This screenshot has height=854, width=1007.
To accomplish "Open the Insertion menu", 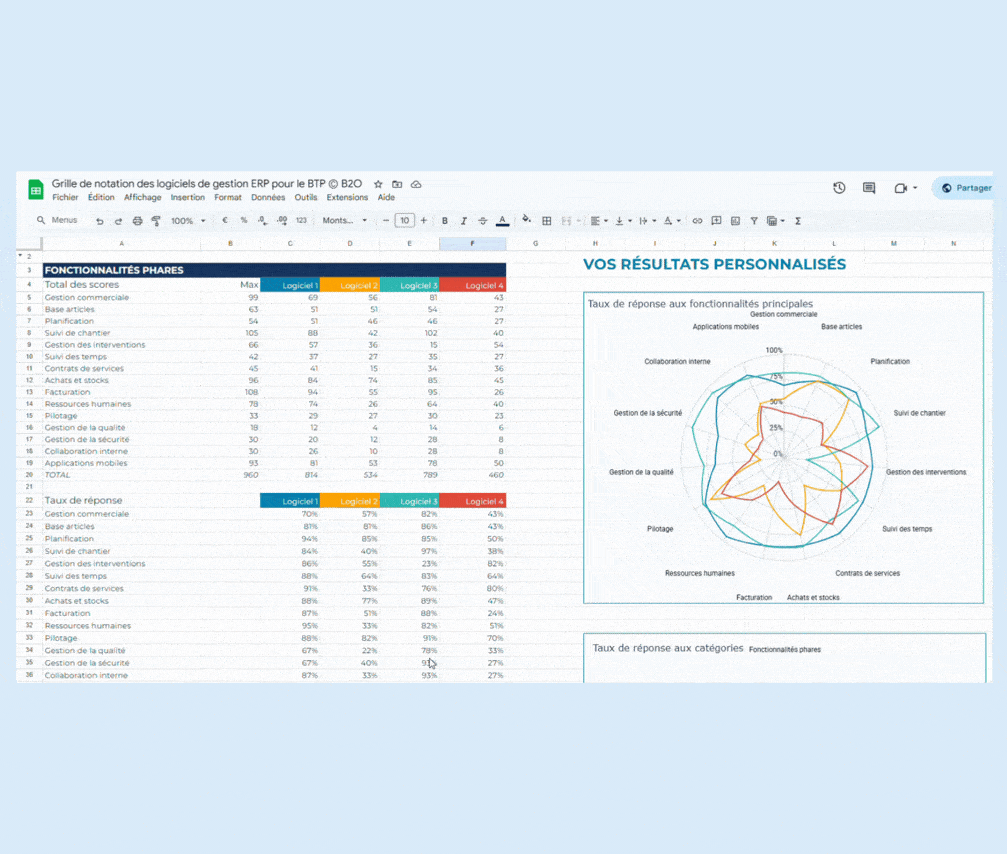I will (x=188, y=198).
